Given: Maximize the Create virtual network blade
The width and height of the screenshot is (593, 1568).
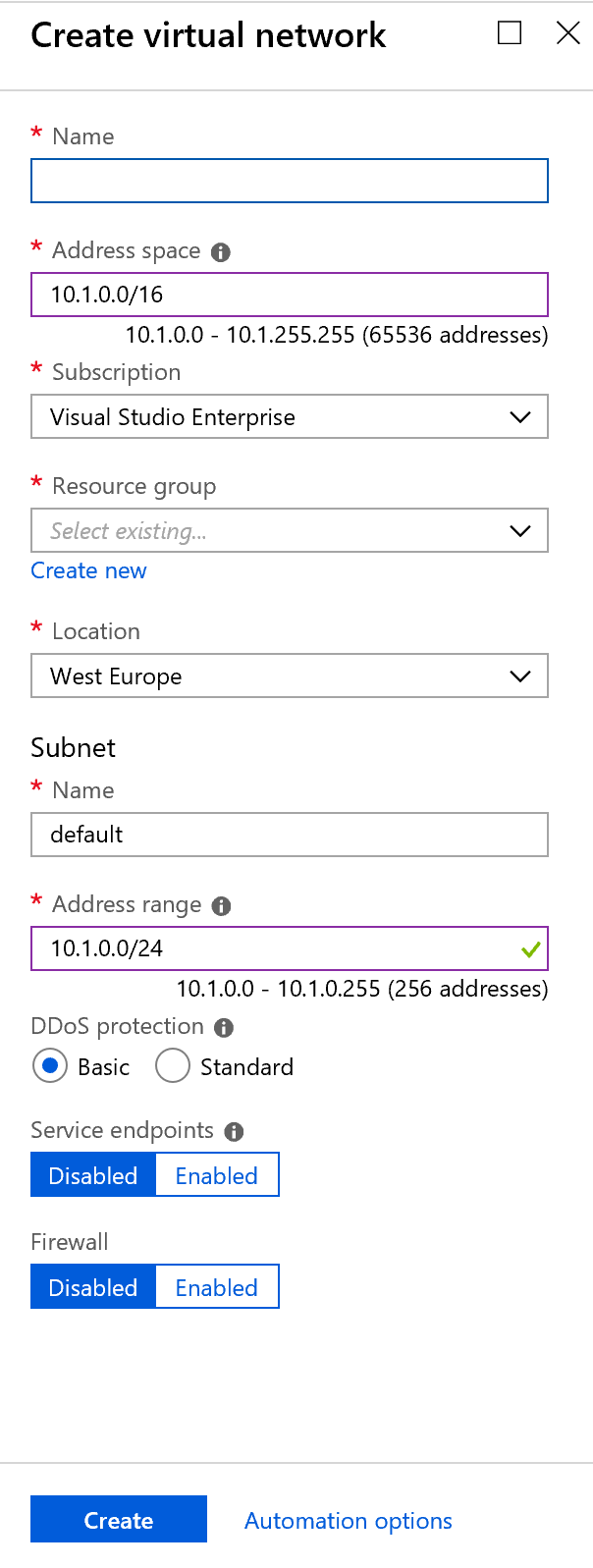Looking at the screenshot, I should tap(510, 33).
